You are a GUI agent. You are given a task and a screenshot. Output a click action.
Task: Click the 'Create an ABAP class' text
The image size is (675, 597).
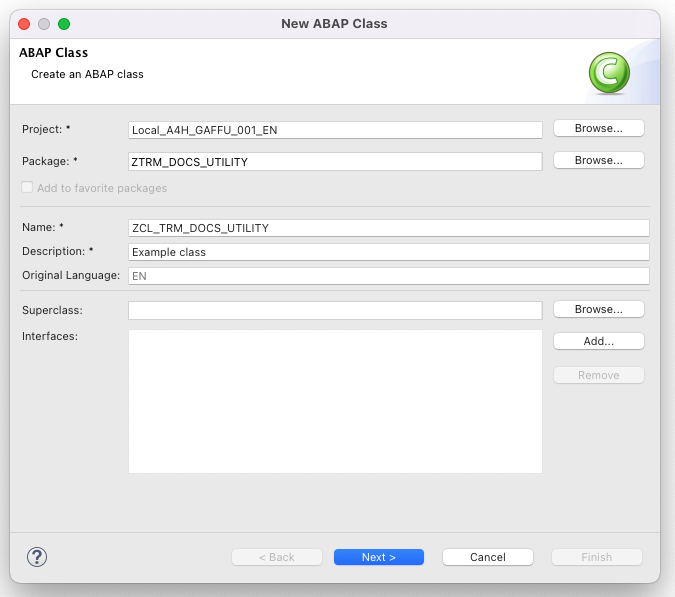point(87,74)
